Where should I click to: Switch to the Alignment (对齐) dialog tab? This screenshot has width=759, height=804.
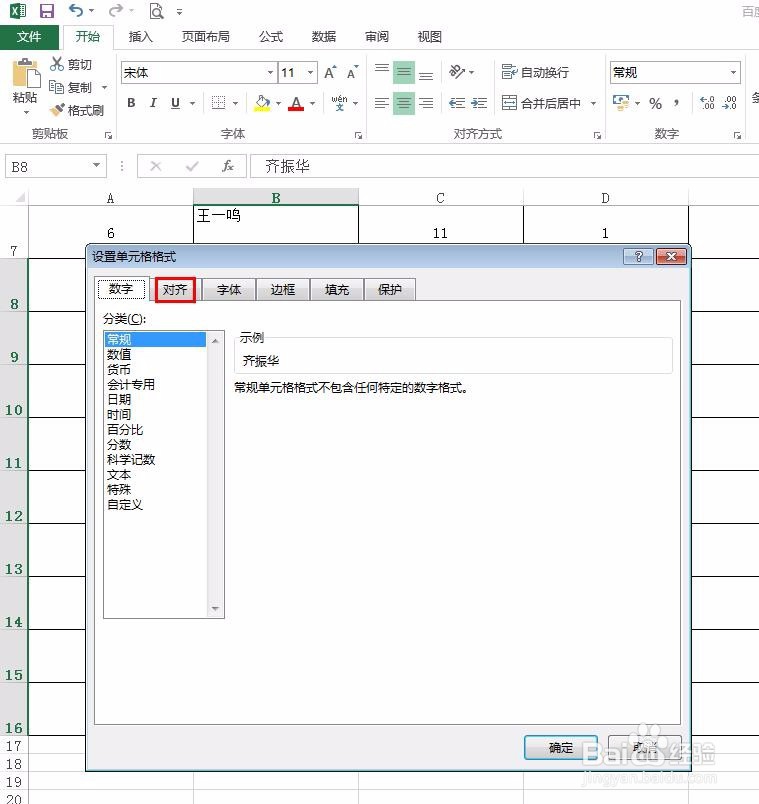(175, 290)
